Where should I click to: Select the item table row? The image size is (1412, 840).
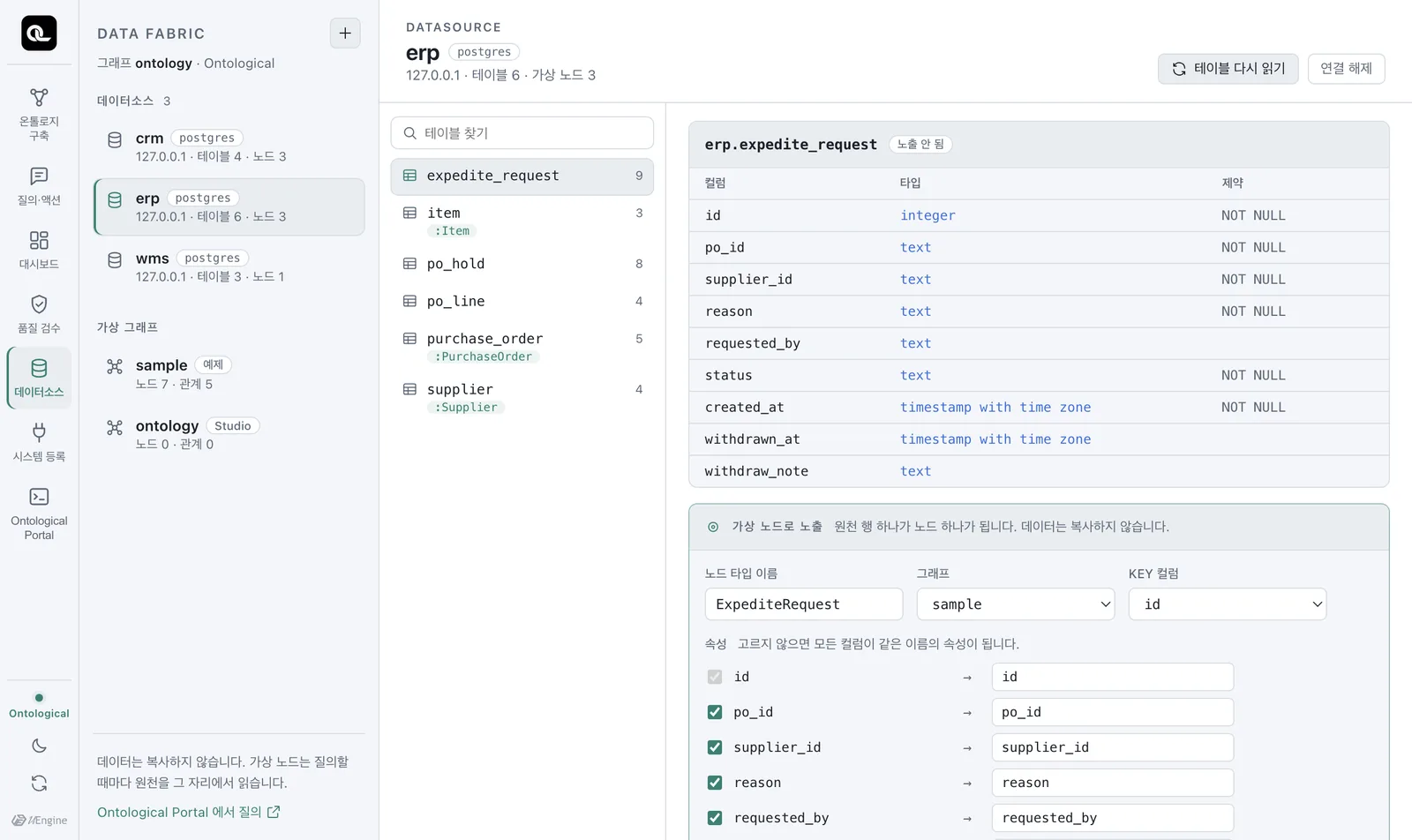(x=522, y=221)
